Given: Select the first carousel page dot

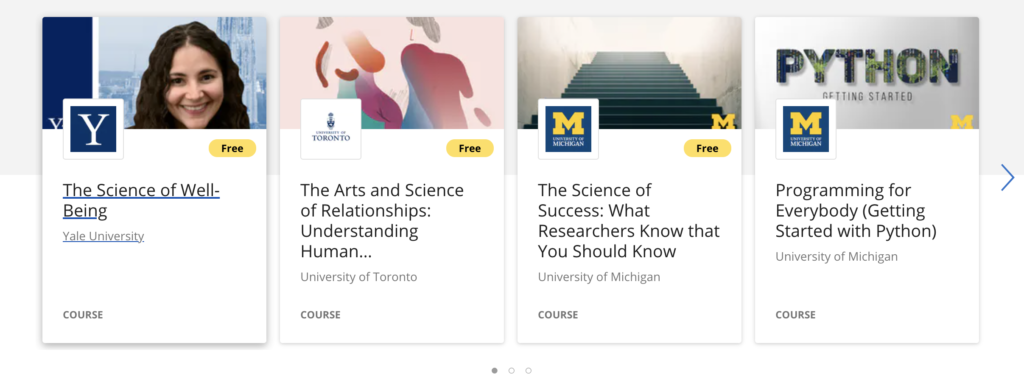Looking at the screenshot, I should click(494, 370).
